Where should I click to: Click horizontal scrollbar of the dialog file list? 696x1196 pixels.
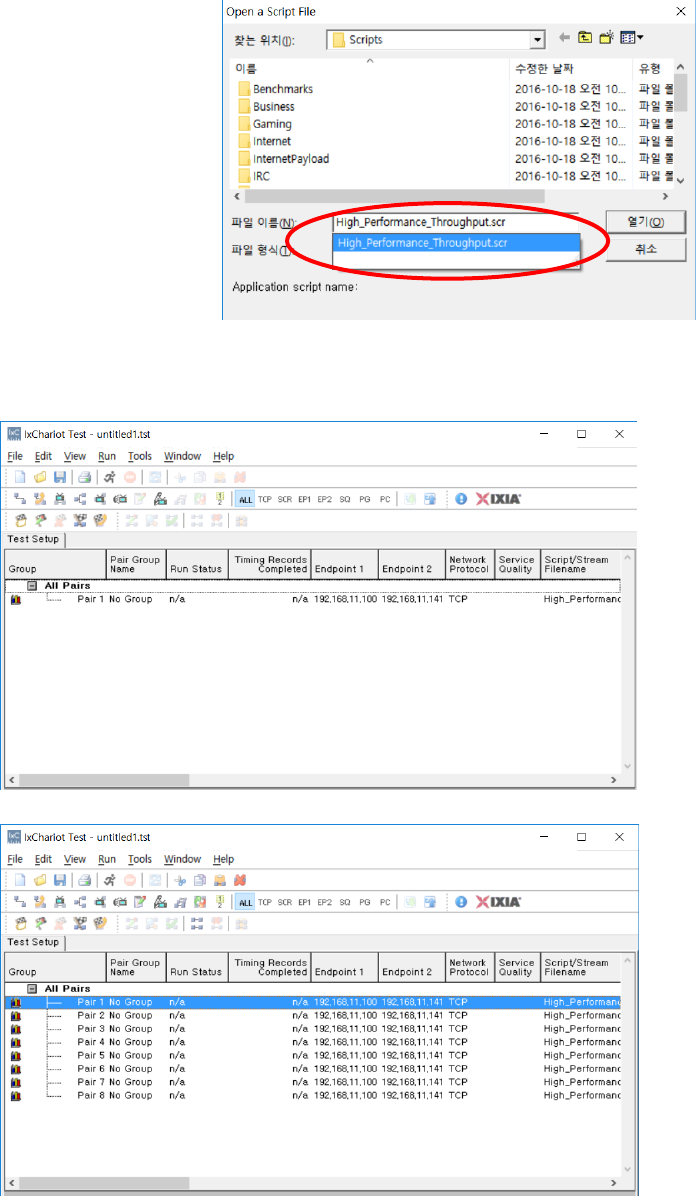pos(394,196)
